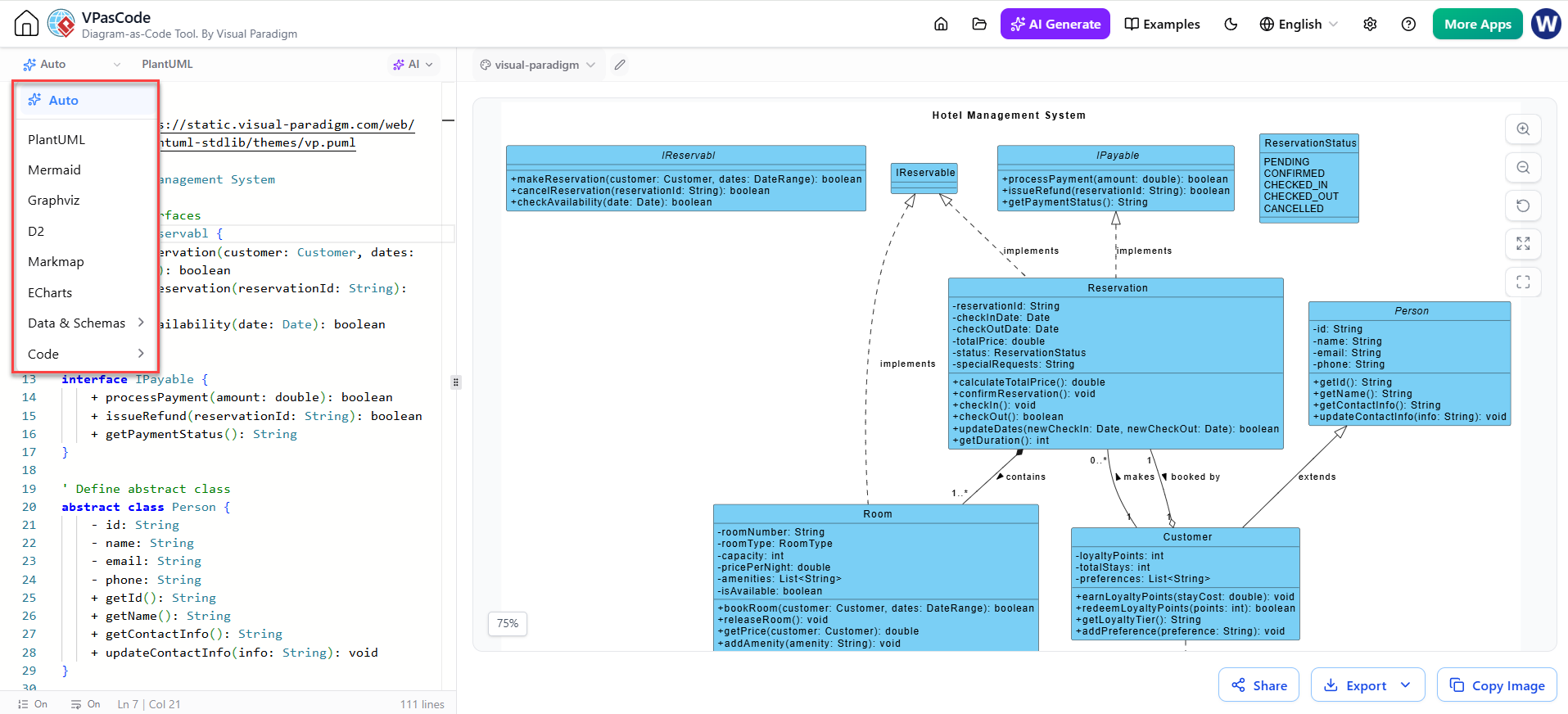1568x714 pixels.
Task: Toggle dark mode moon icon
Action: (1231, 24)
